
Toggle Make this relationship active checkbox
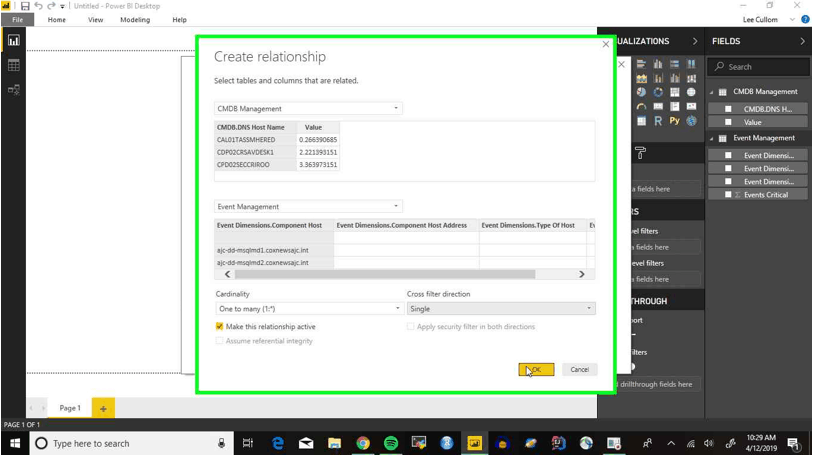pyautogui.click(x=220, y=327)
